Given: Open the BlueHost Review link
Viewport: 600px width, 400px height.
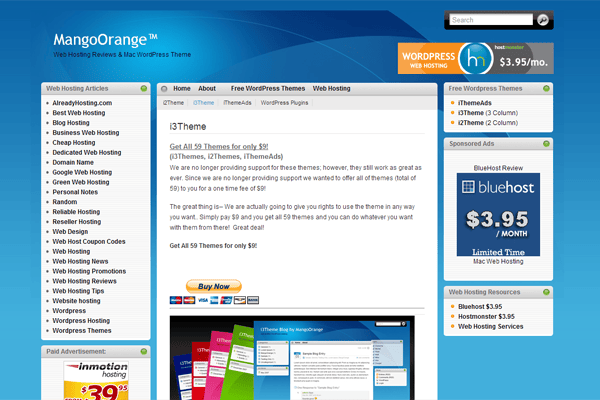Looking at the screenshot, I should point(498,168).
